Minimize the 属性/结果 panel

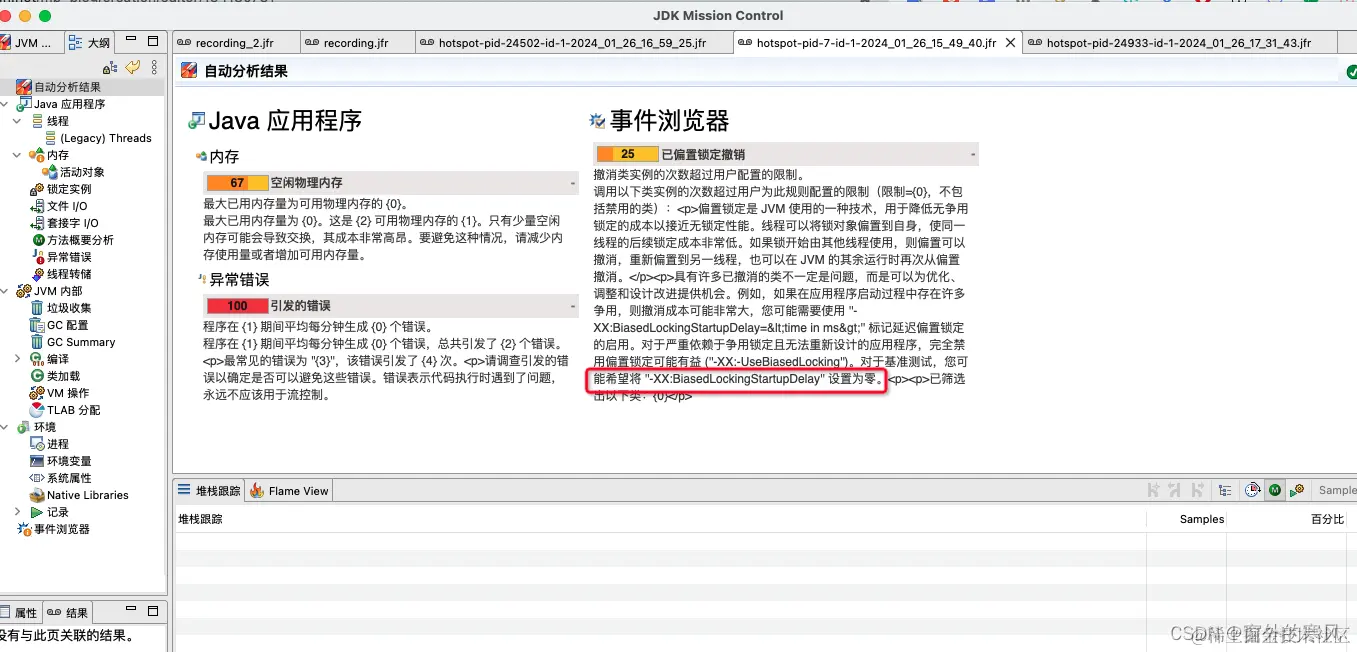click(x=131, y=610)
